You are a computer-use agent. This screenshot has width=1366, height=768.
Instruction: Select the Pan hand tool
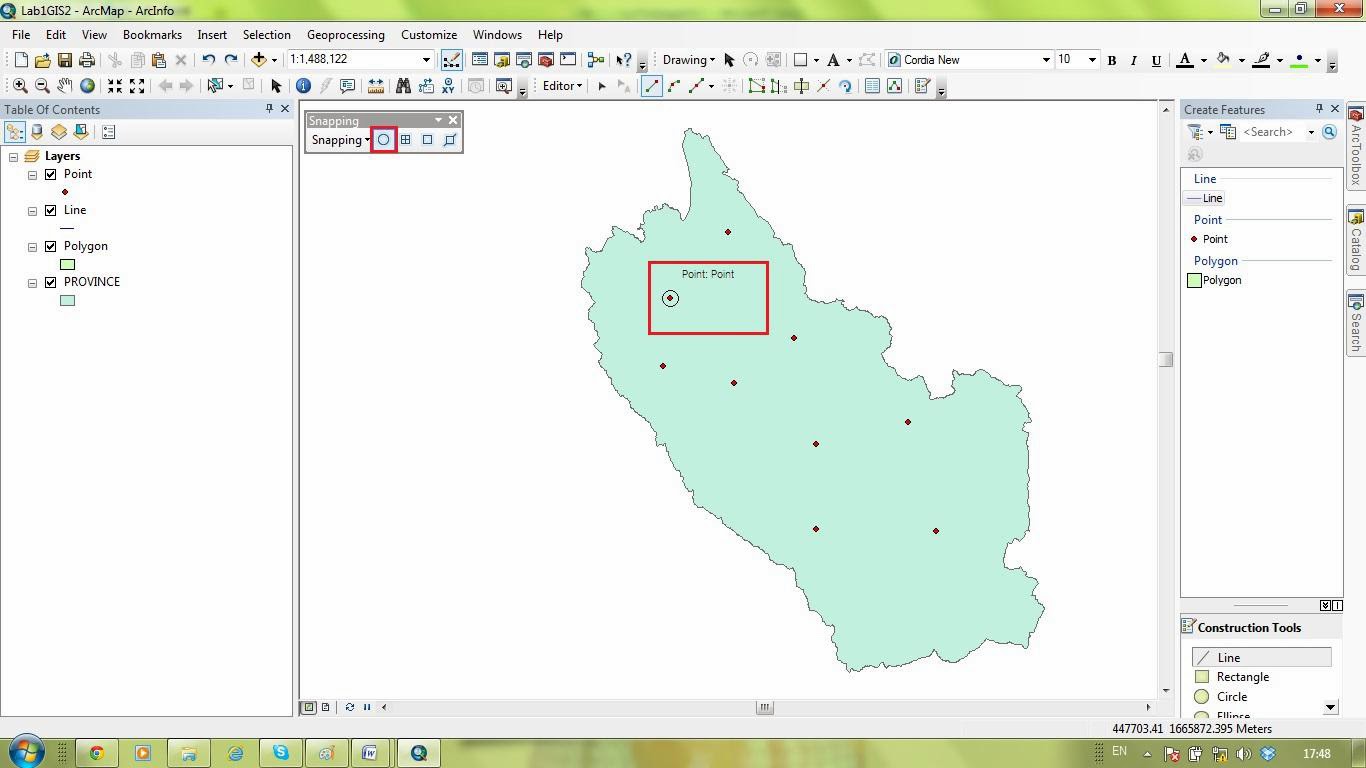click(x=64, y=86)
